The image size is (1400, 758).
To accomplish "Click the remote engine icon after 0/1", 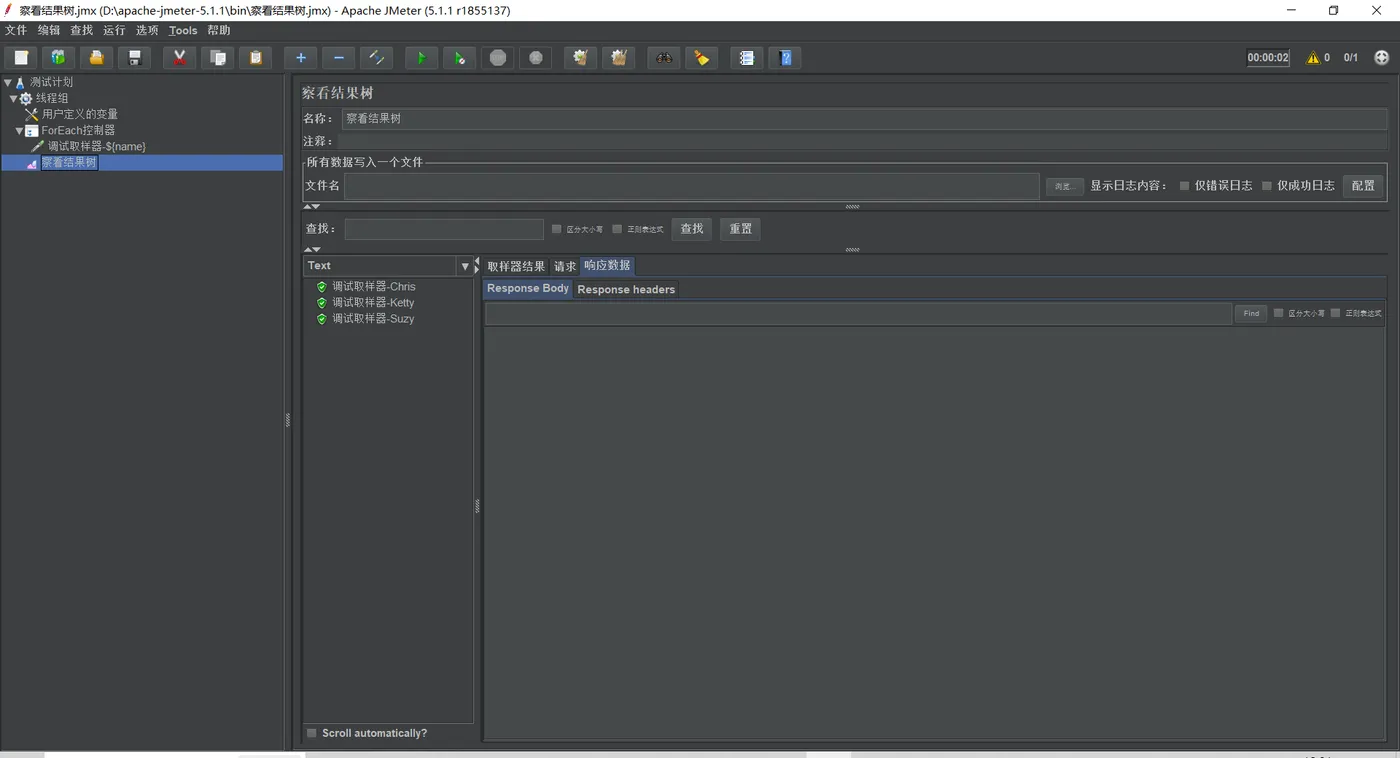I will click(1382, 58).
